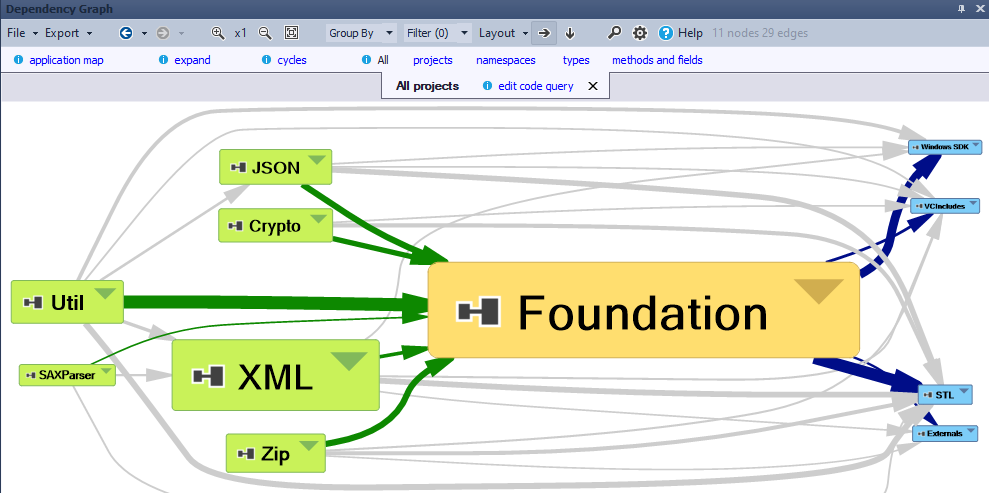
Task: Expand the Zip node triangle
Action: tap(310, 446)
